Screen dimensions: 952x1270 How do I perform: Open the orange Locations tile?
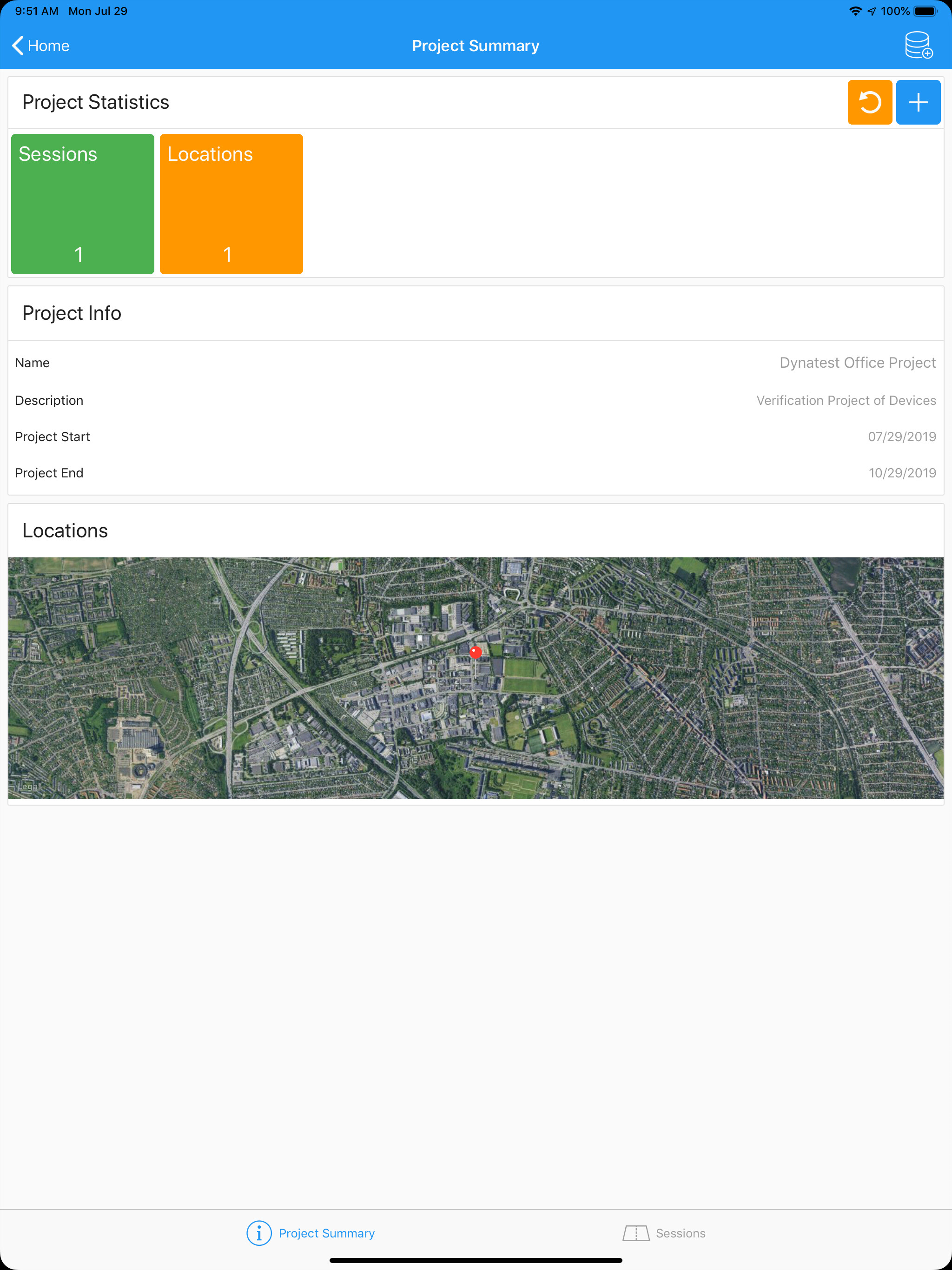231,204
